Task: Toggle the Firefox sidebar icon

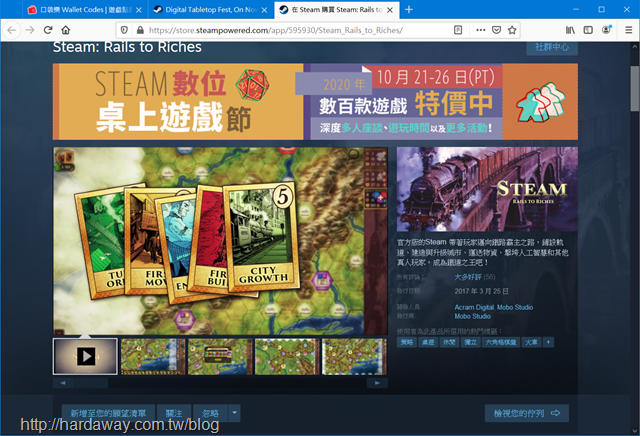Action: (588, 30)
